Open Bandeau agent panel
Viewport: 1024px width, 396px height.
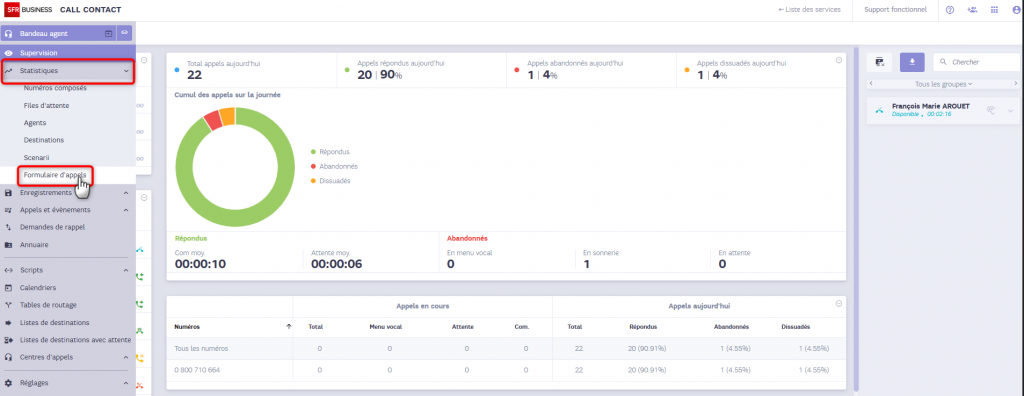[43, 33]
